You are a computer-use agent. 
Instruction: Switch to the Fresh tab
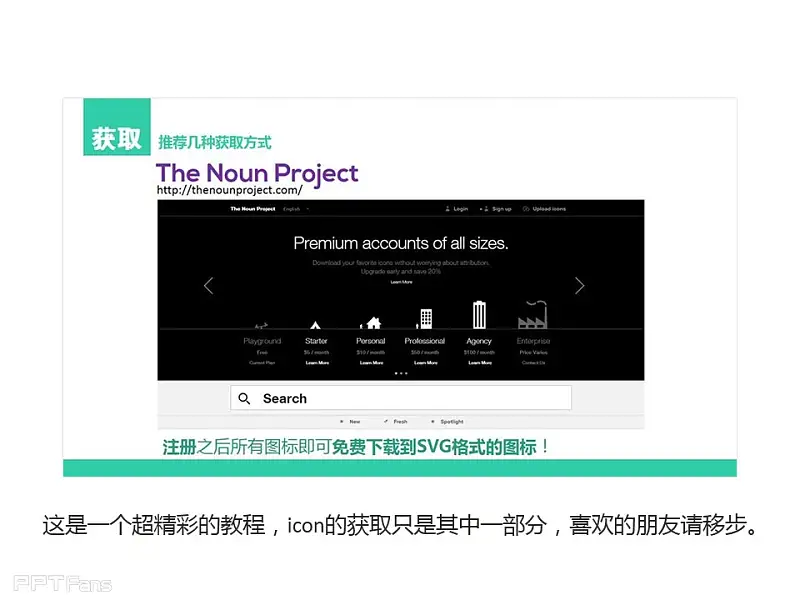coord(397,422)
